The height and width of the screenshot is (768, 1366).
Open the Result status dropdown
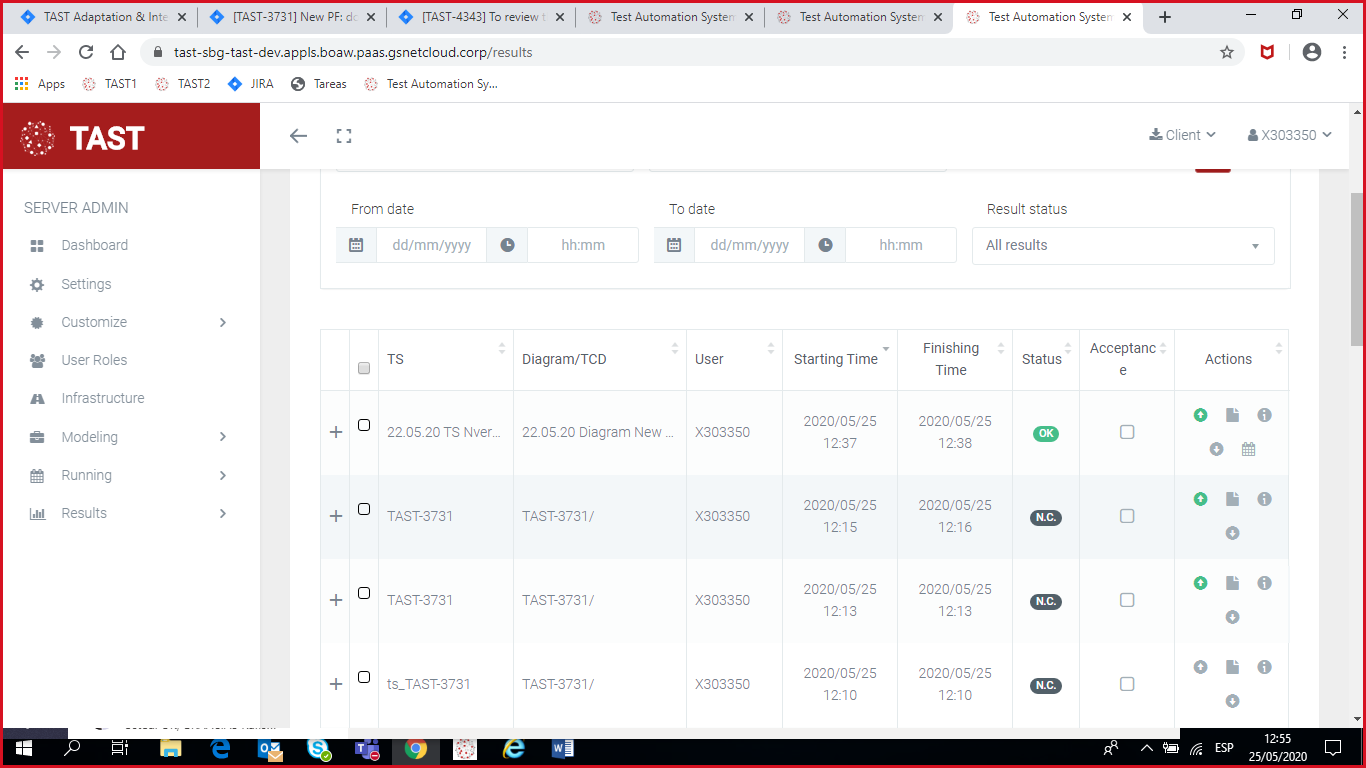(1122, 246)
